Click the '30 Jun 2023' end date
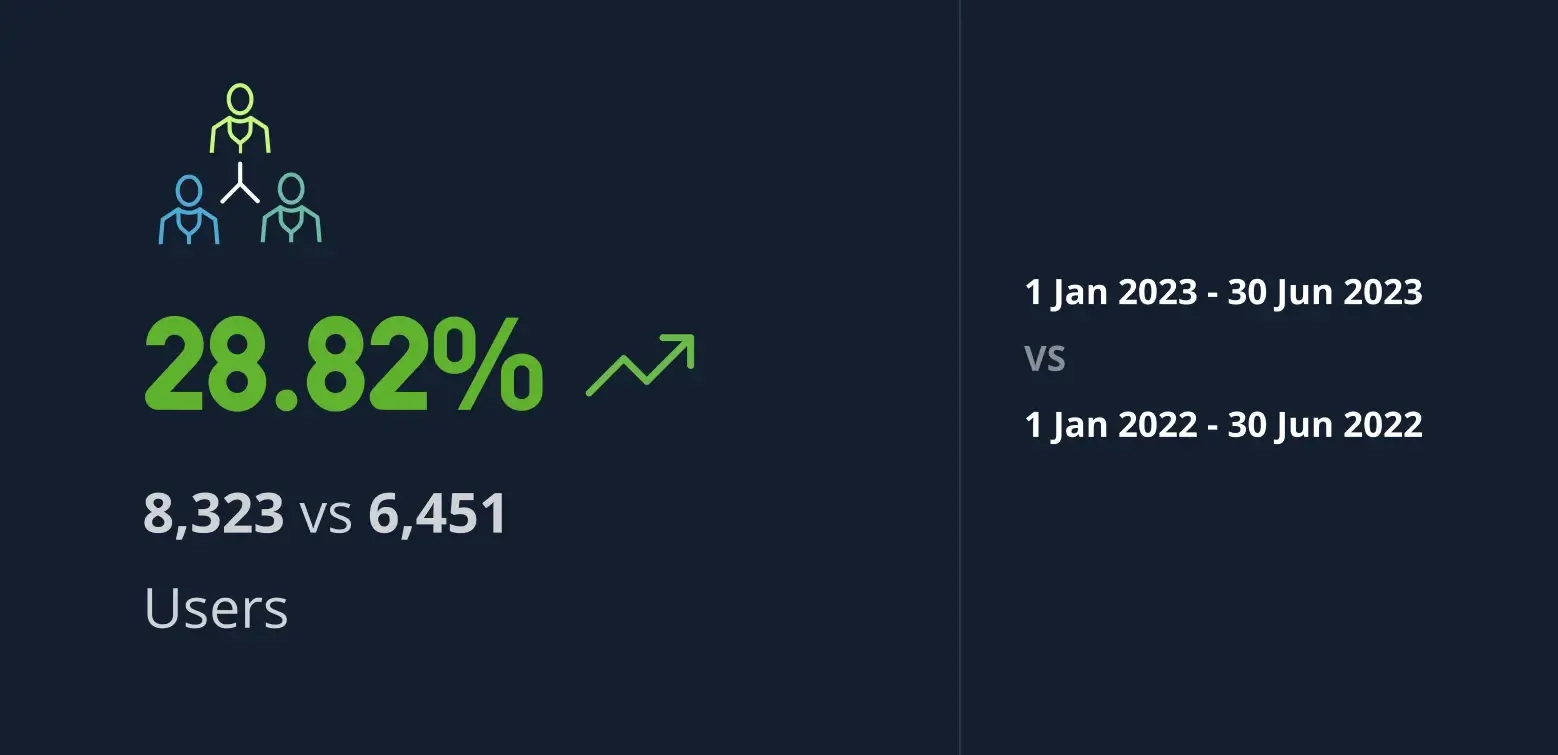1558x755 pixels. [1324, 292]
